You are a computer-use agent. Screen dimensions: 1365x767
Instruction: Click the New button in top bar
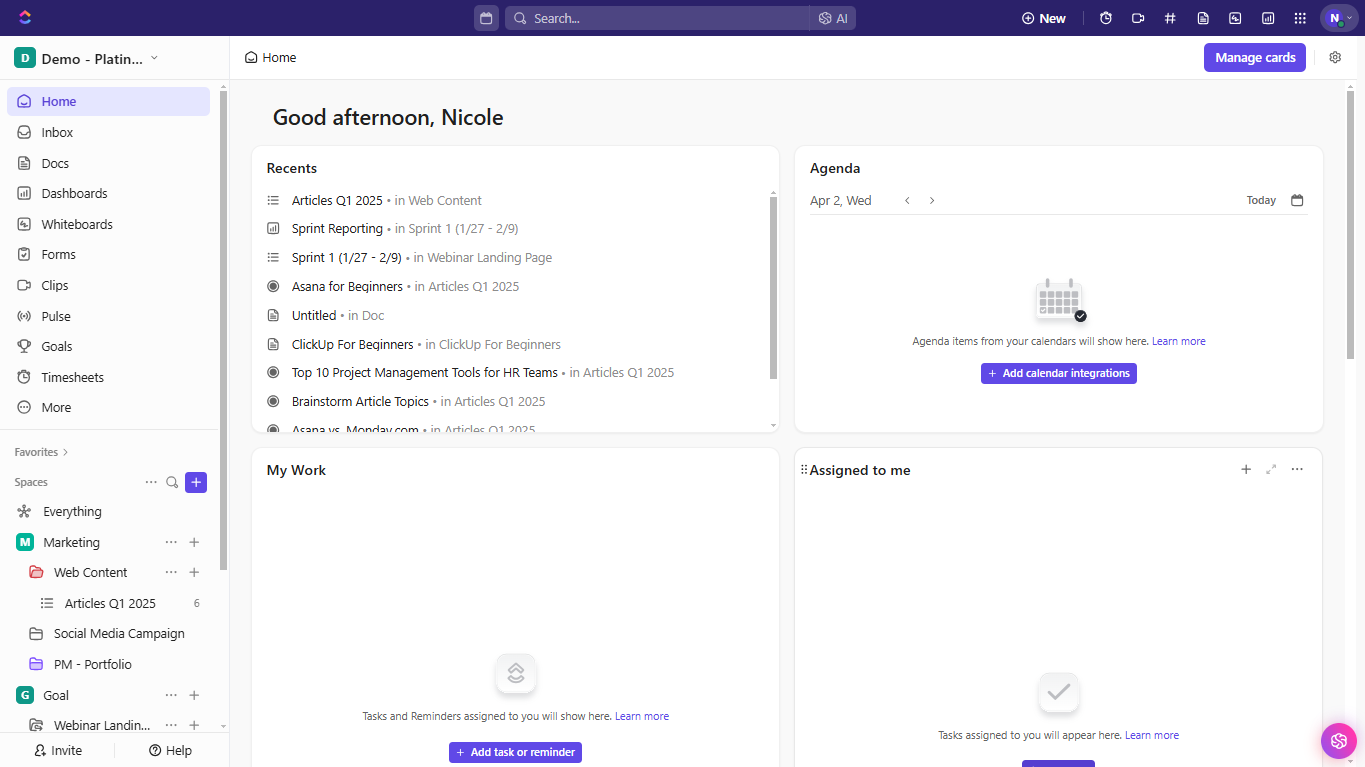1044,18
